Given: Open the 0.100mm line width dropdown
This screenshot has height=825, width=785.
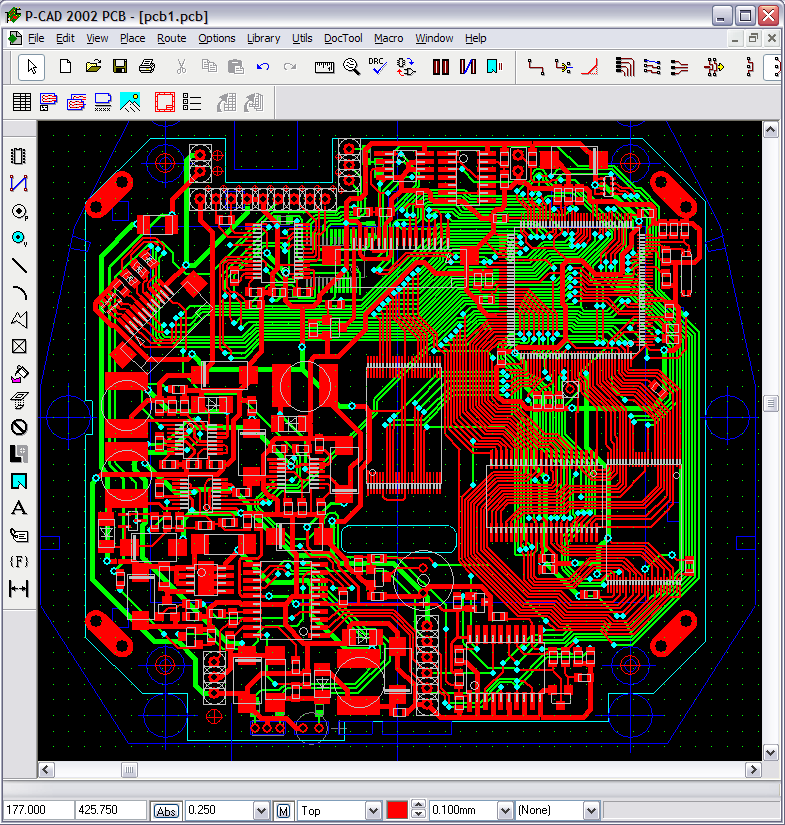Looking at the screenshot, I should [505, 811].
